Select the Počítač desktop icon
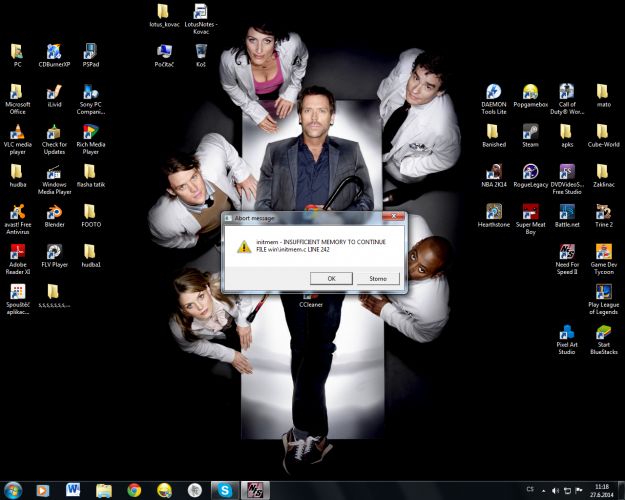 (164, 55)
